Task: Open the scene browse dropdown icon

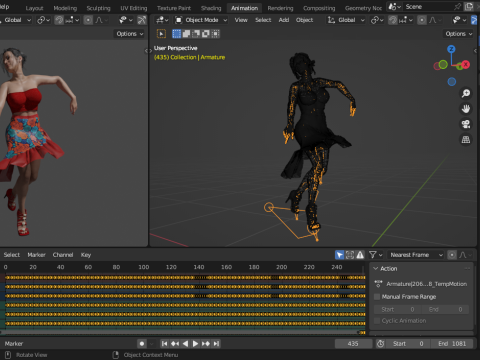Action: [394, 6]
